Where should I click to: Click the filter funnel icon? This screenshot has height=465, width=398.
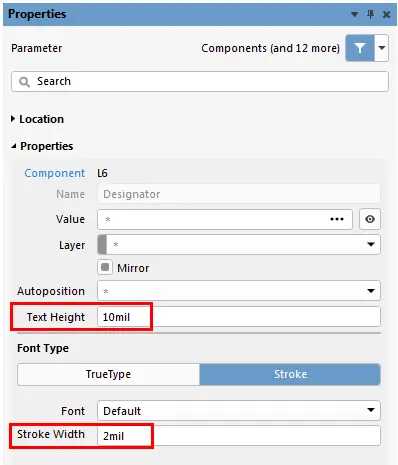tap(360, 48)
